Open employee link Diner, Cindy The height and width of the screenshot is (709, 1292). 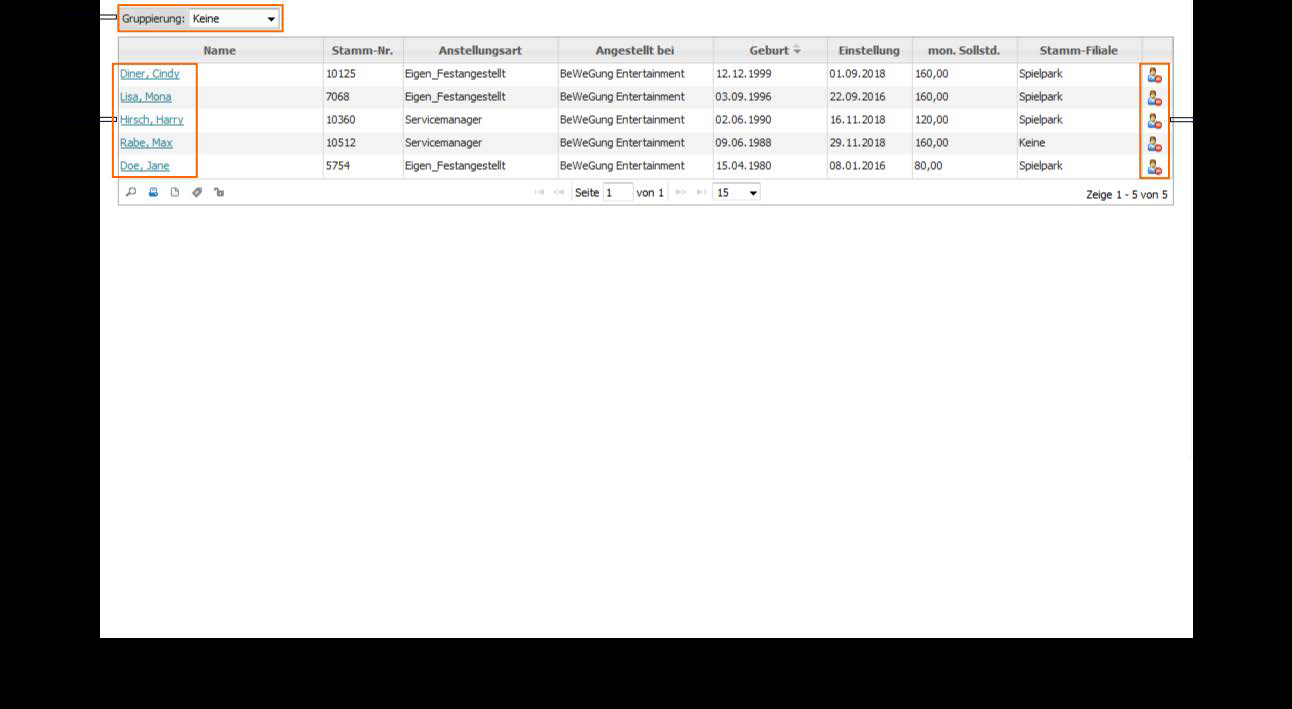click(150, 74)
